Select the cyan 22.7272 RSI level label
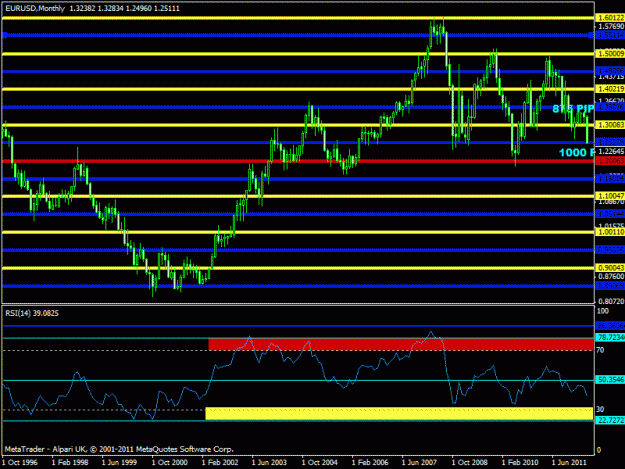 point(610,420)
